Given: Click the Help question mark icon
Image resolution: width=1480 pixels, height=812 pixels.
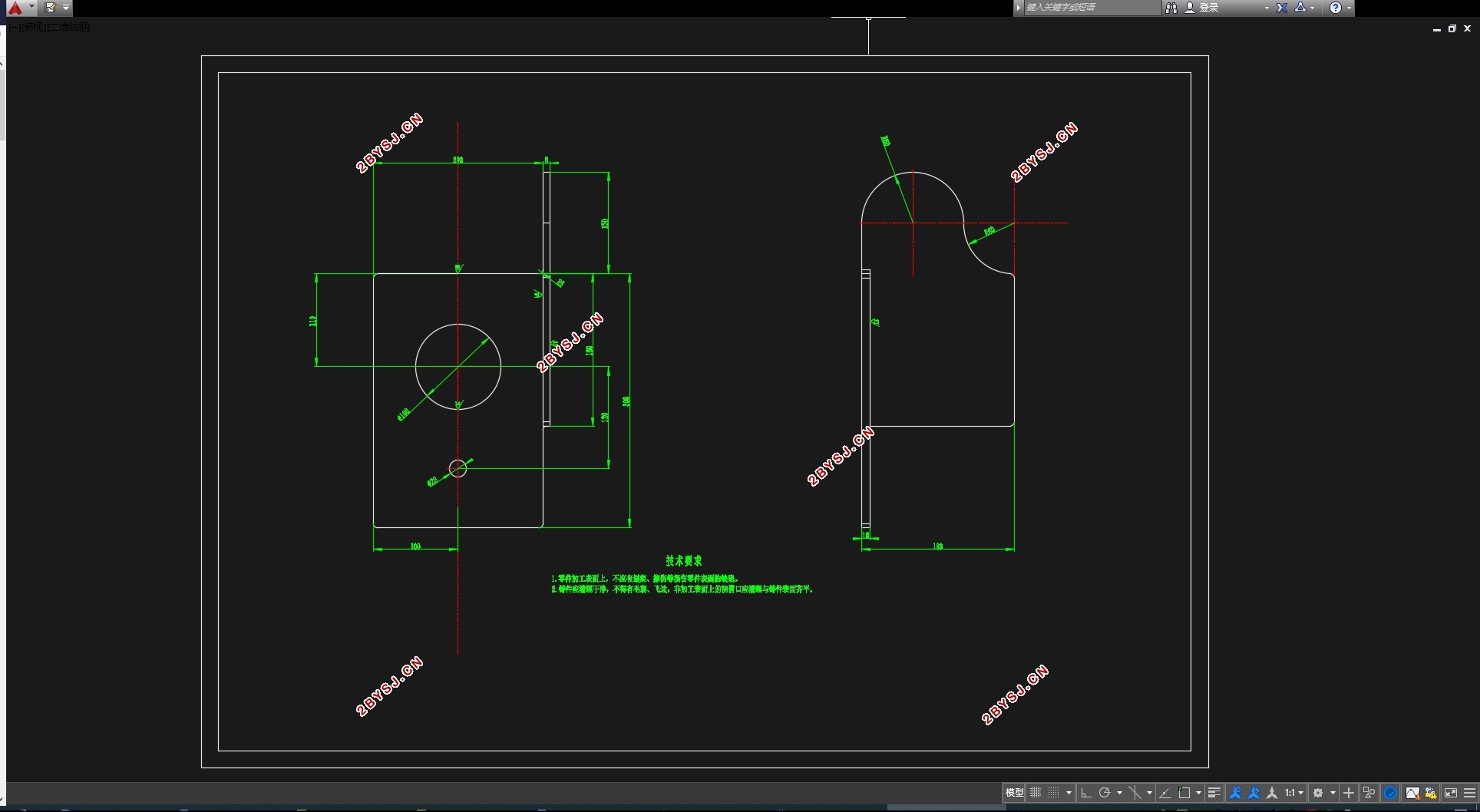Looking at the screenshot, I should (1336, 8).
